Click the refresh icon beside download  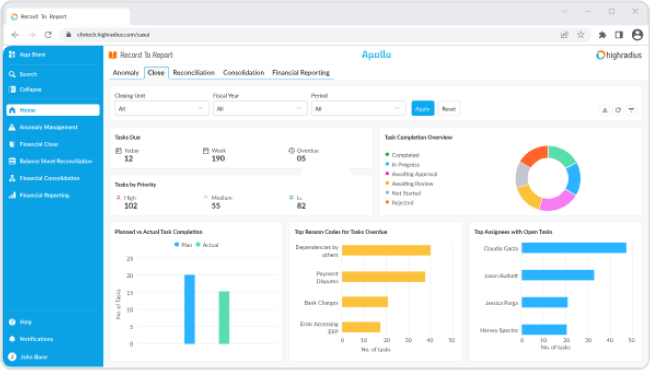[x=618, y=110]
